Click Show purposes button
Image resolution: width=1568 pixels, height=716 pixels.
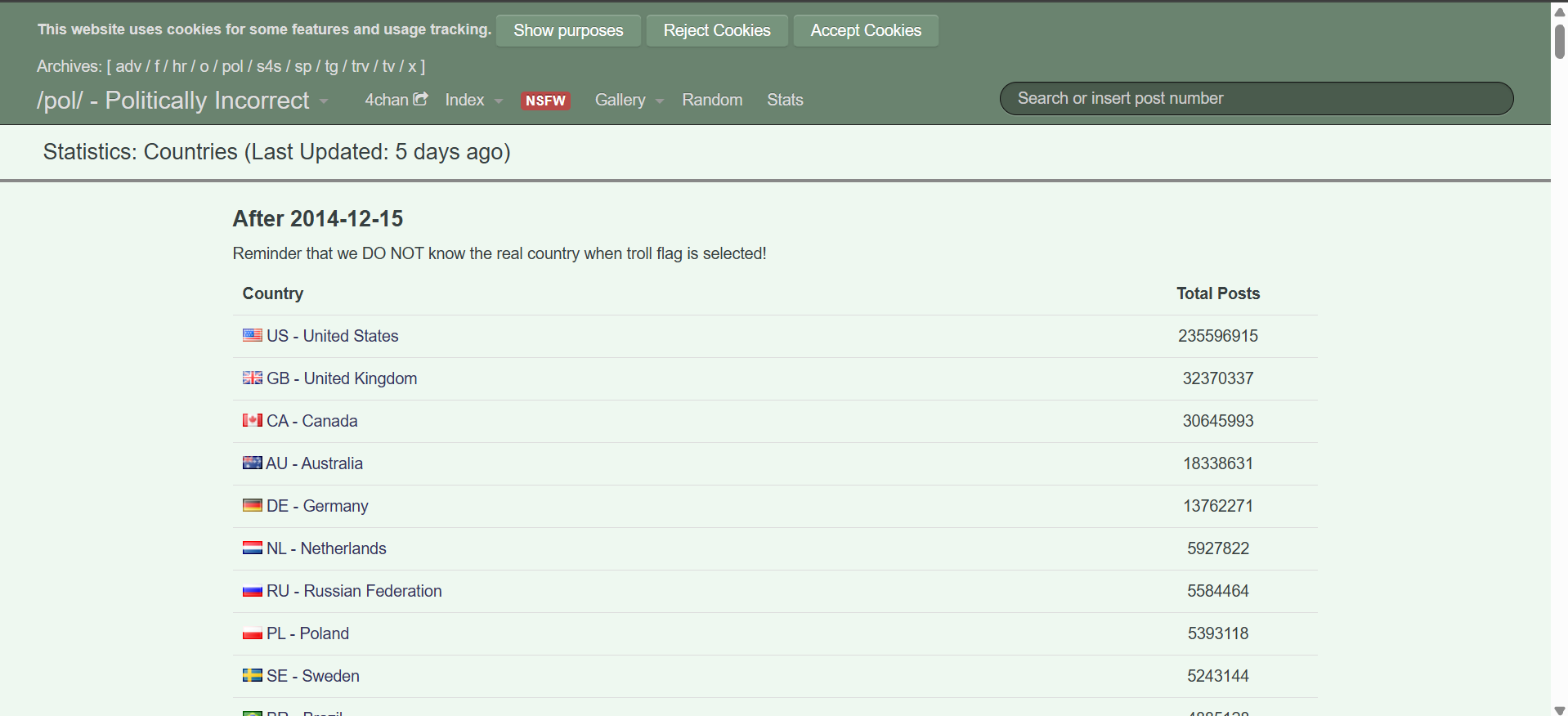pyautogui.click(x=568, y=30)
